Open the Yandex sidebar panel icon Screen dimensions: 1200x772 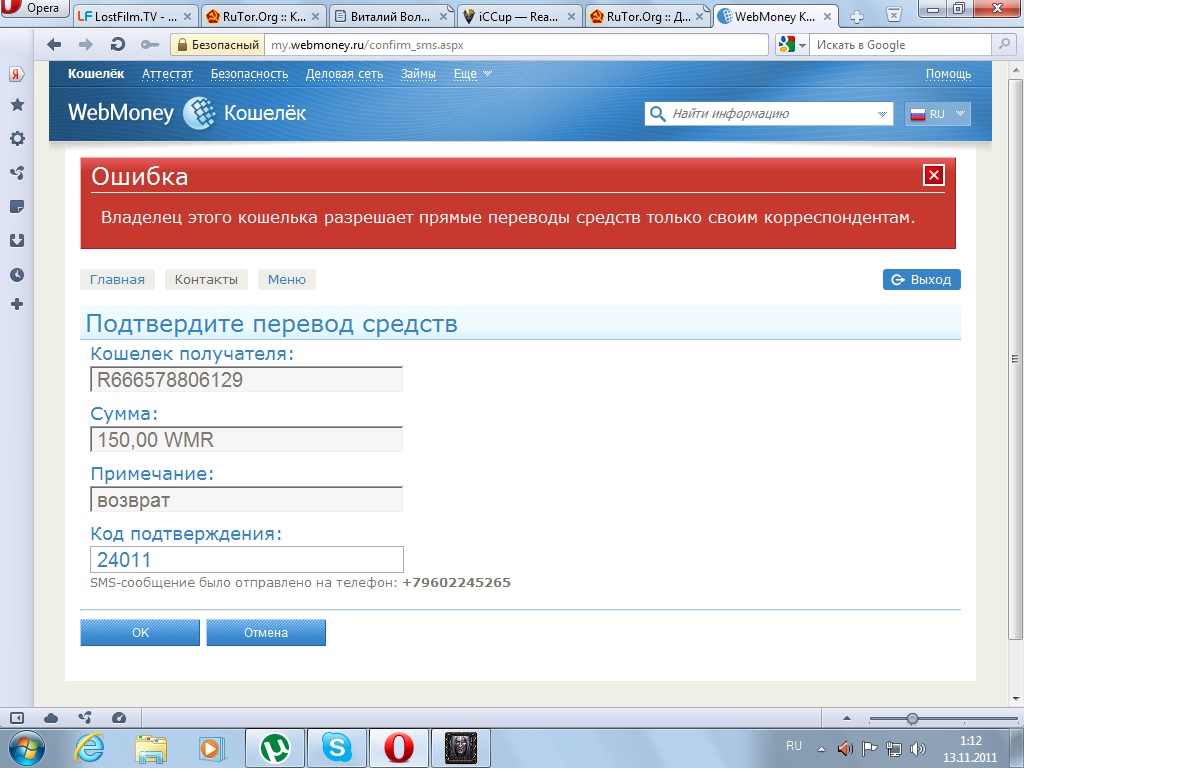click(17, 74)
